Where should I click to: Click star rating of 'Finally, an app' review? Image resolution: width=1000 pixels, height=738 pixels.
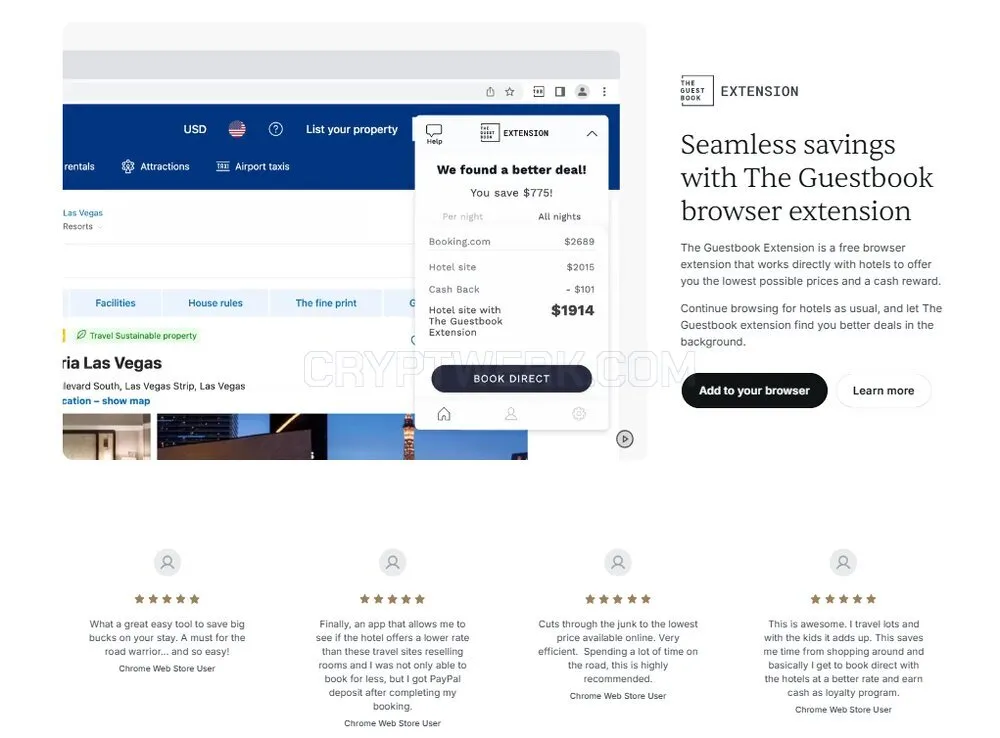coord(392,599)
